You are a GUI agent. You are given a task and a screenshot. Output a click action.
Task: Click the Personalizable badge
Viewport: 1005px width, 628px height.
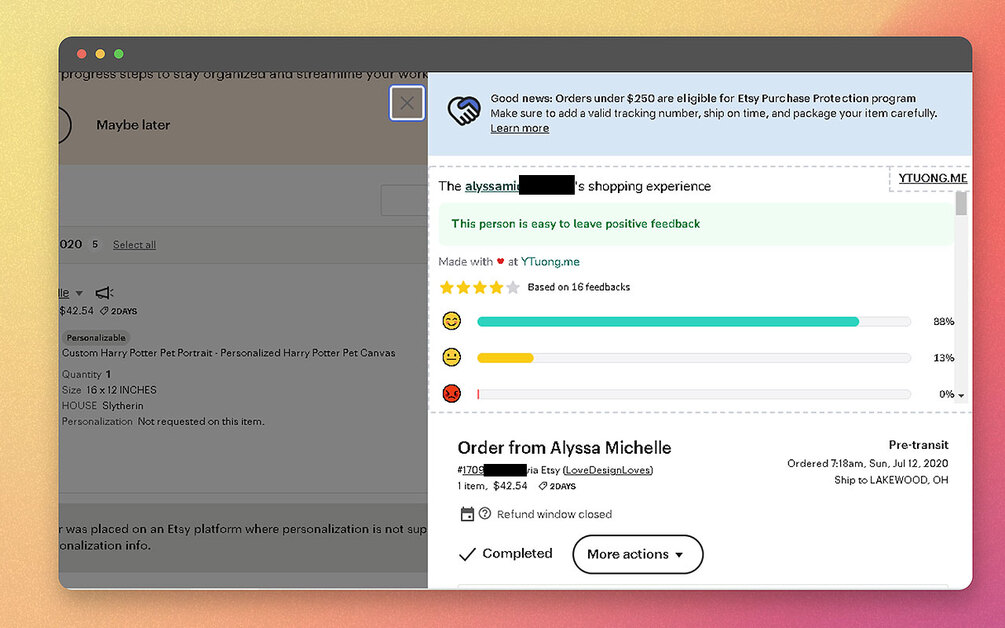click(x=96, y=338)
